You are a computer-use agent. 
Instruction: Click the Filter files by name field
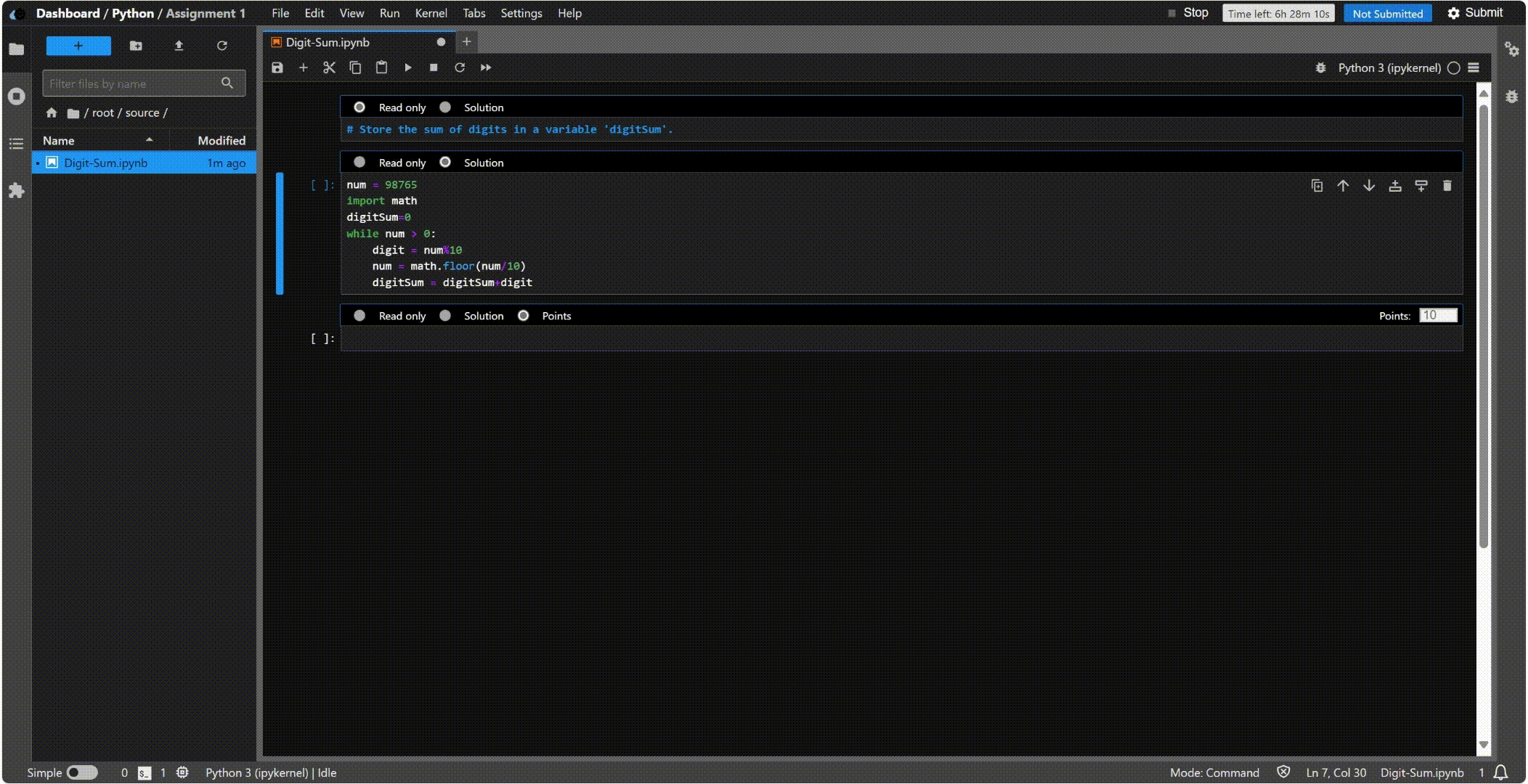point(144,83)
